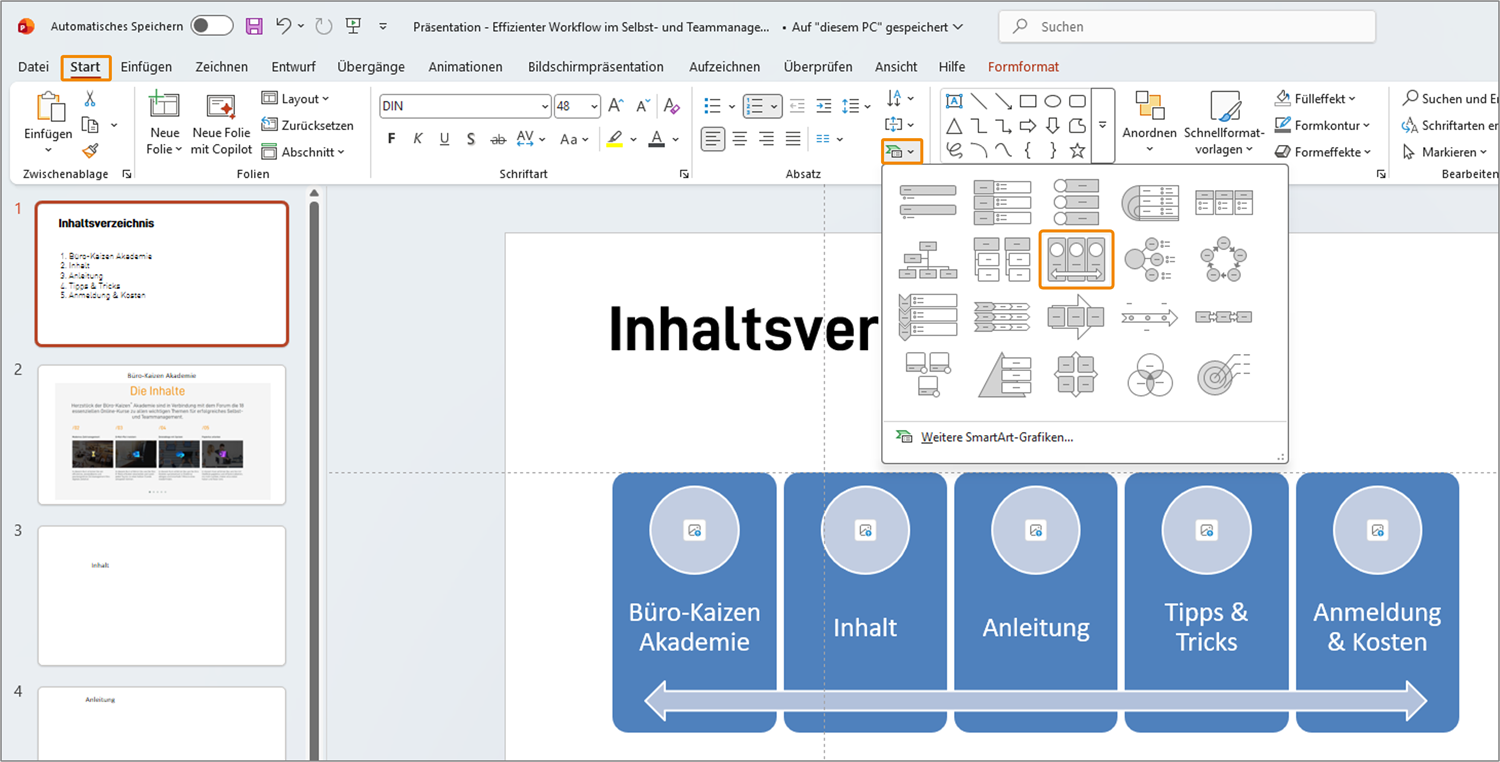This screenshot has height=762, width=1500.
Task: Click the Neue Folie mit Copilot icon
Action: pos(221,107)
